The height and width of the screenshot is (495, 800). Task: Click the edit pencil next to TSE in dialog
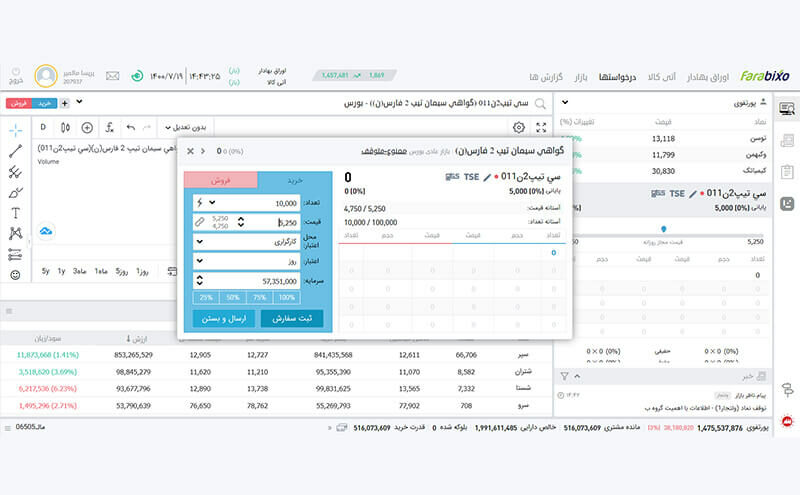point(487,177)
